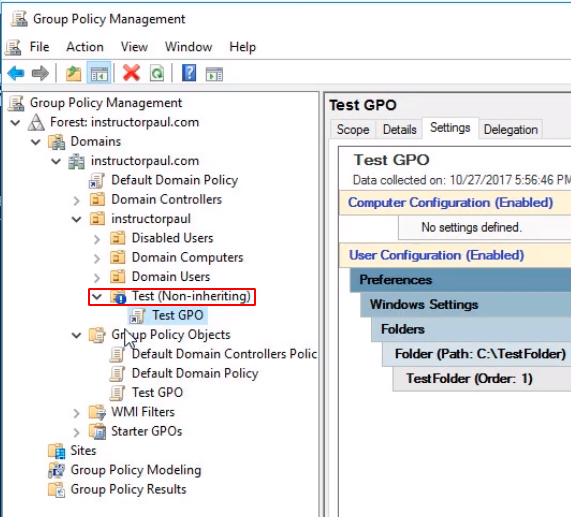The image size is (571, 517).
Task: Click the Default Domain Controllers Policy scroll icon
Action: pos(117,354)
